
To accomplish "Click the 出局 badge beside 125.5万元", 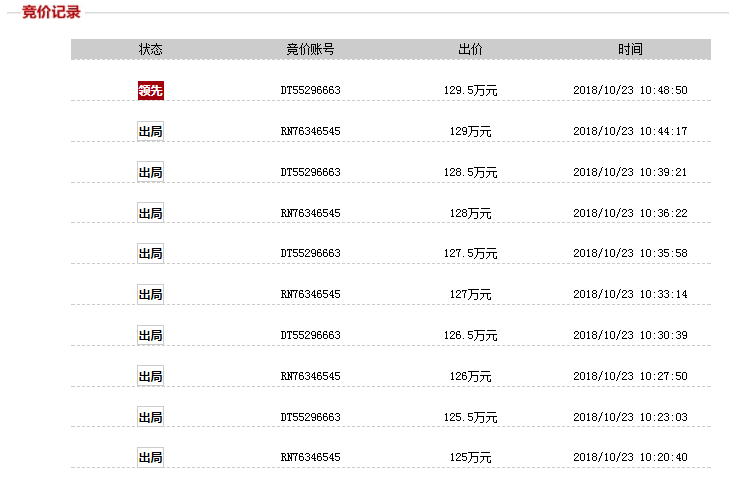I will tap(151, 417).
